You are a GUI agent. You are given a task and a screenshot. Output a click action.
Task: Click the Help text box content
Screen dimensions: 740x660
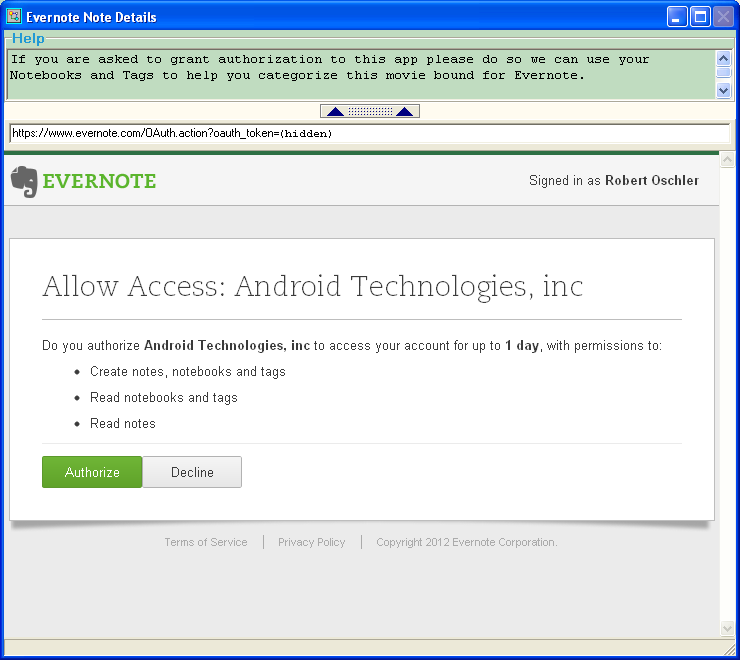(362, 75)
